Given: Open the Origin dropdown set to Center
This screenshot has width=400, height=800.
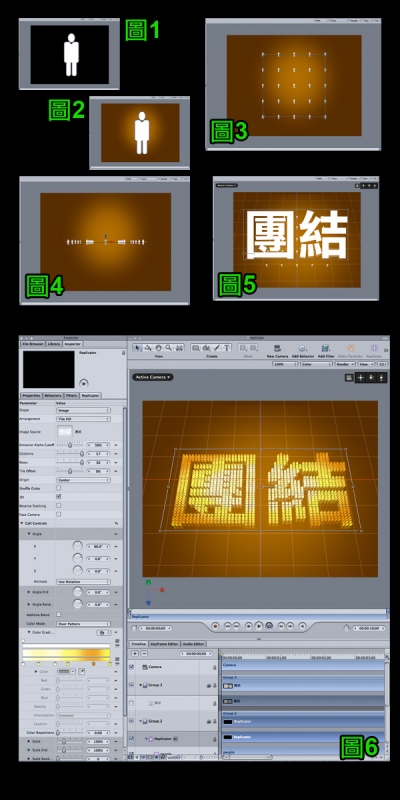Looking at the screenshot, I should pyautogui.click(x=83, y=480).
